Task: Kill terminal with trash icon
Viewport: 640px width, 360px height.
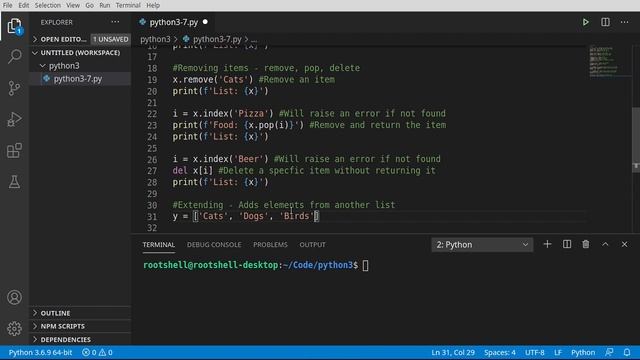Action: [x=586, y=244]
